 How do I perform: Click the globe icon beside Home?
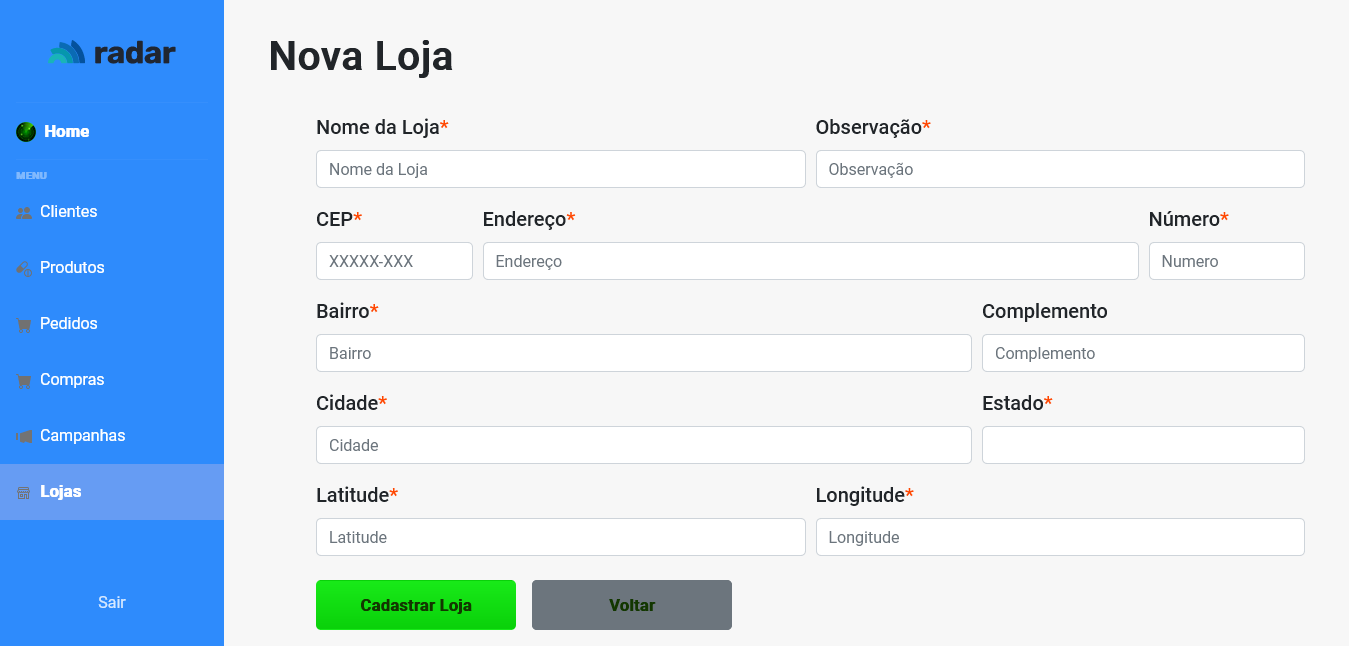click(x=24, y=131)
